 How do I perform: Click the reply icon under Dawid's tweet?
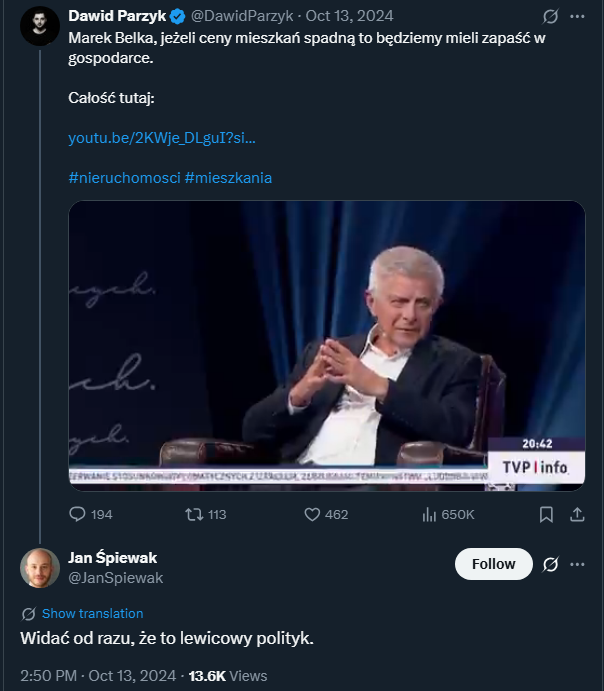[x=78, y=514]
